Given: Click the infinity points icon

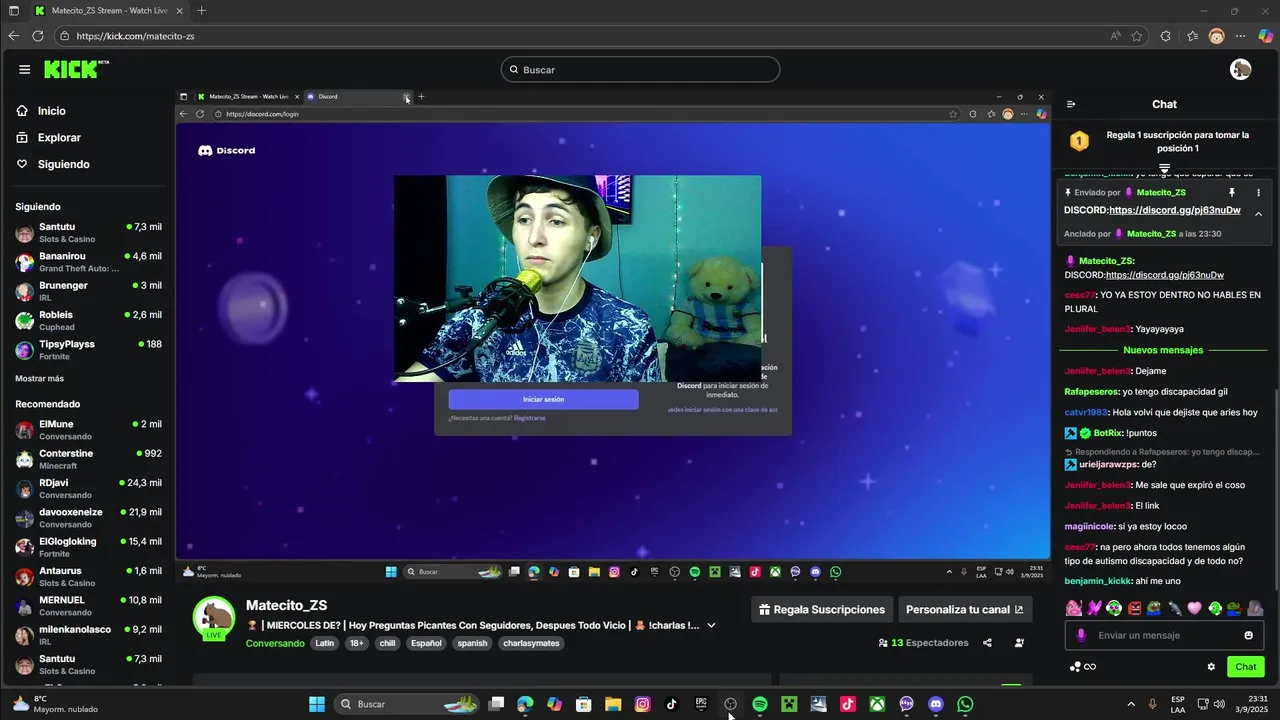Looking at the screenshot, I should point(1090,667).
